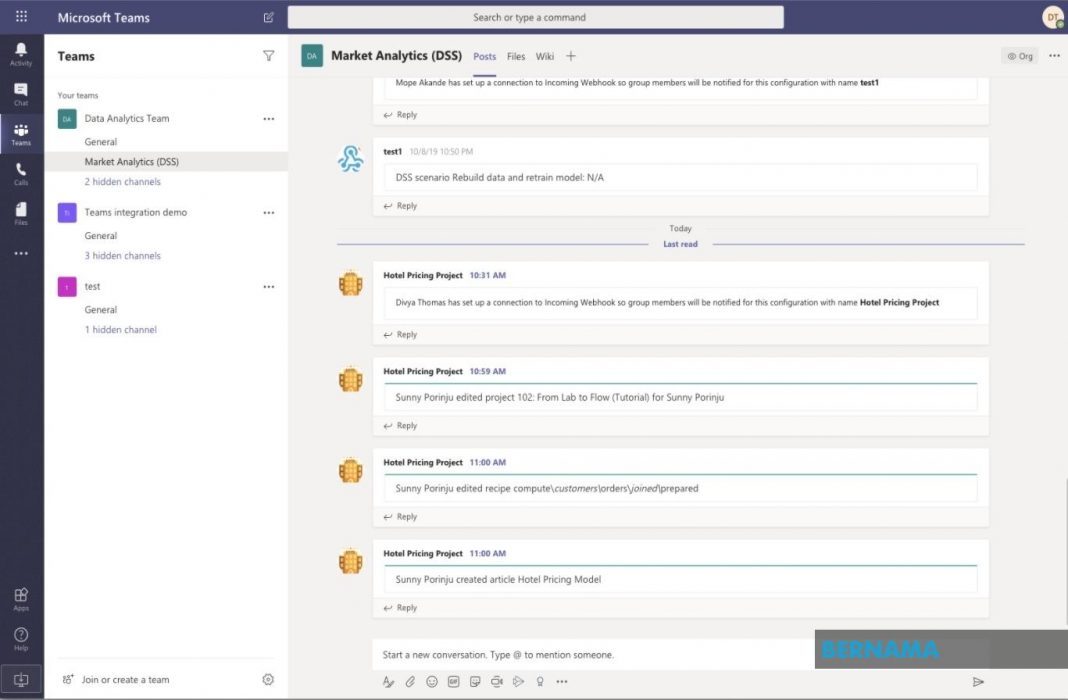Open the manage teams settings gear
The height and width of the screenshot is (700, 1068).
[x=268, y=680]
